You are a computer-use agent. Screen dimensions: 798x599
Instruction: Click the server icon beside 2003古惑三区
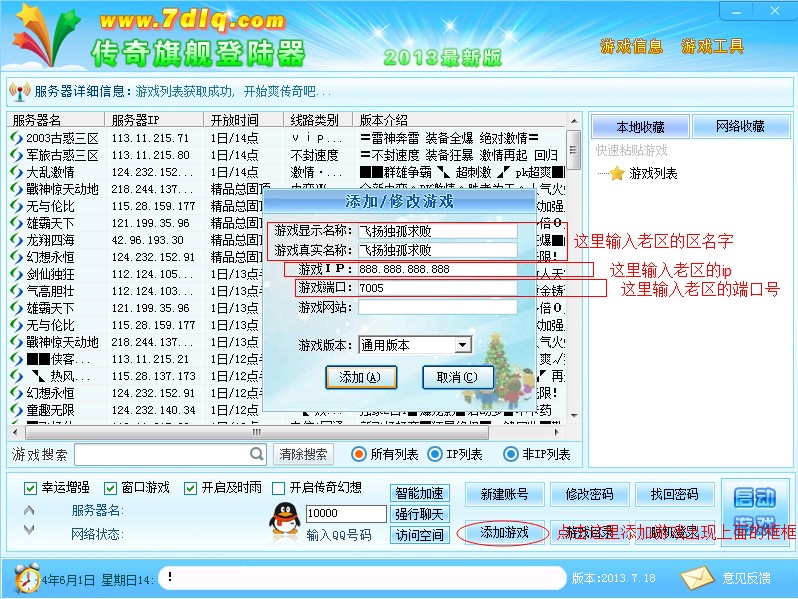16,138
